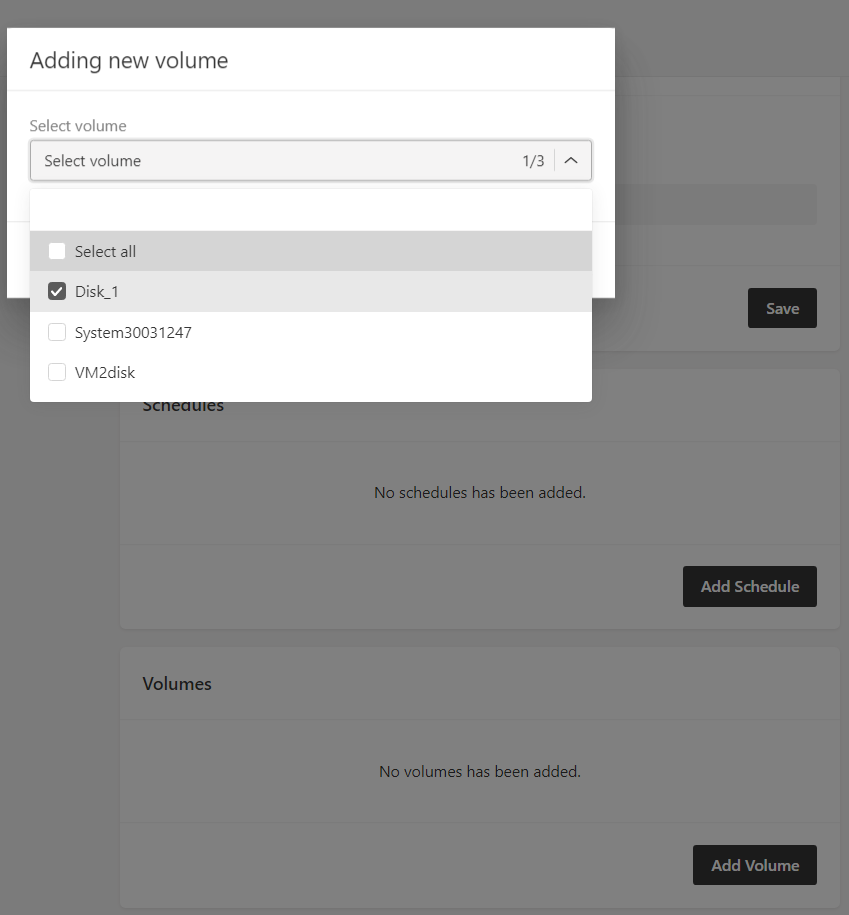Click the Select volume field label
Image resolution: width=849 pixels, height=915 pixels.
coord(78,126)
